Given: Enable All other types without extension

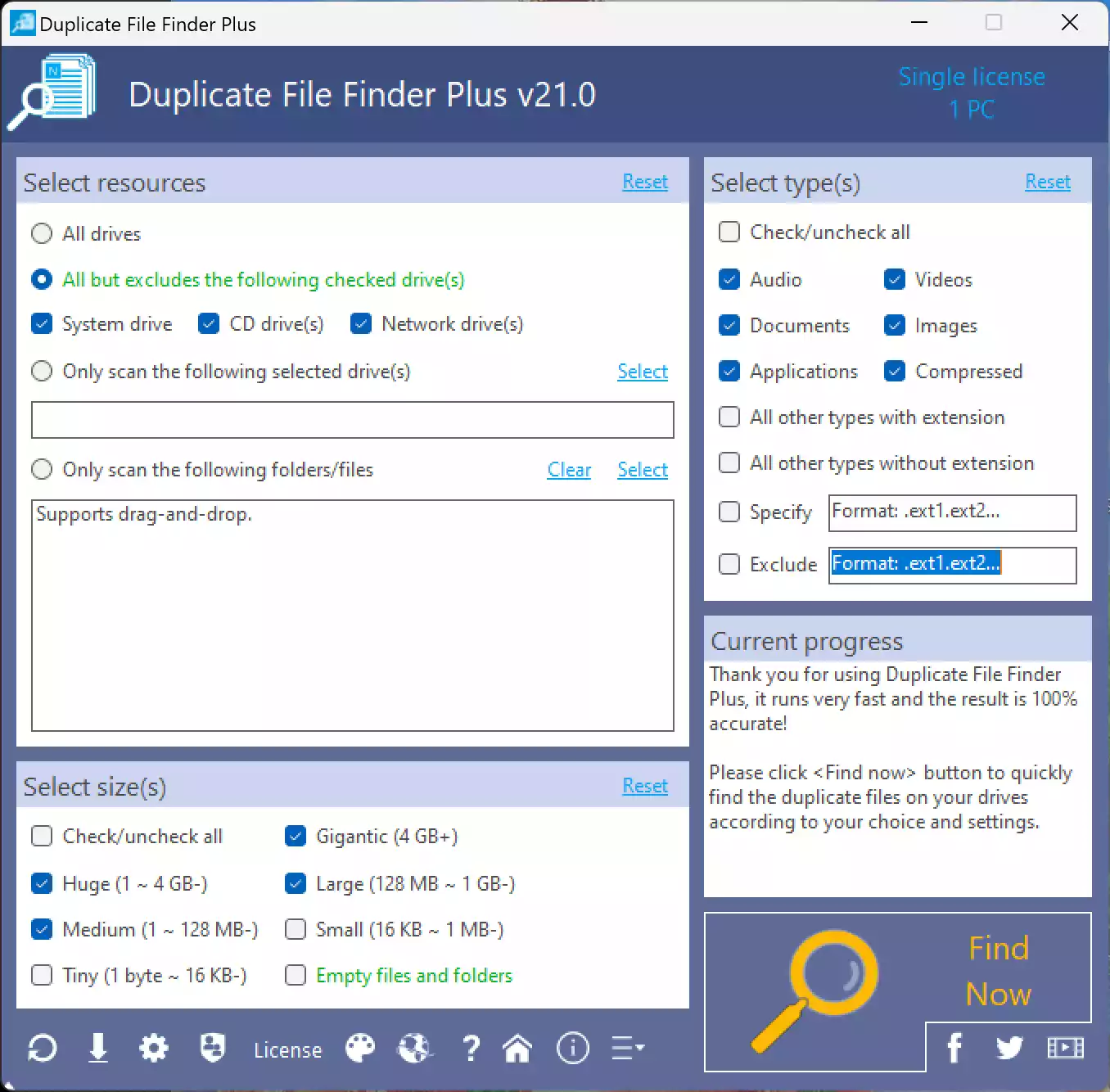Looking at the screenshot, I should tap(729, 463).
